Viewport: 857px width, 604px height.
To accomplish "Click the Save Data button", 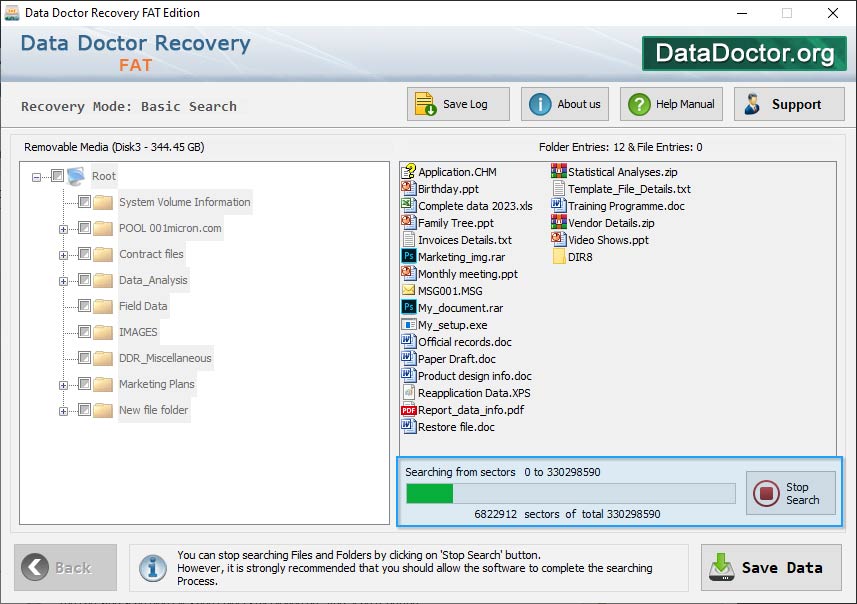I will pos(771,567).
